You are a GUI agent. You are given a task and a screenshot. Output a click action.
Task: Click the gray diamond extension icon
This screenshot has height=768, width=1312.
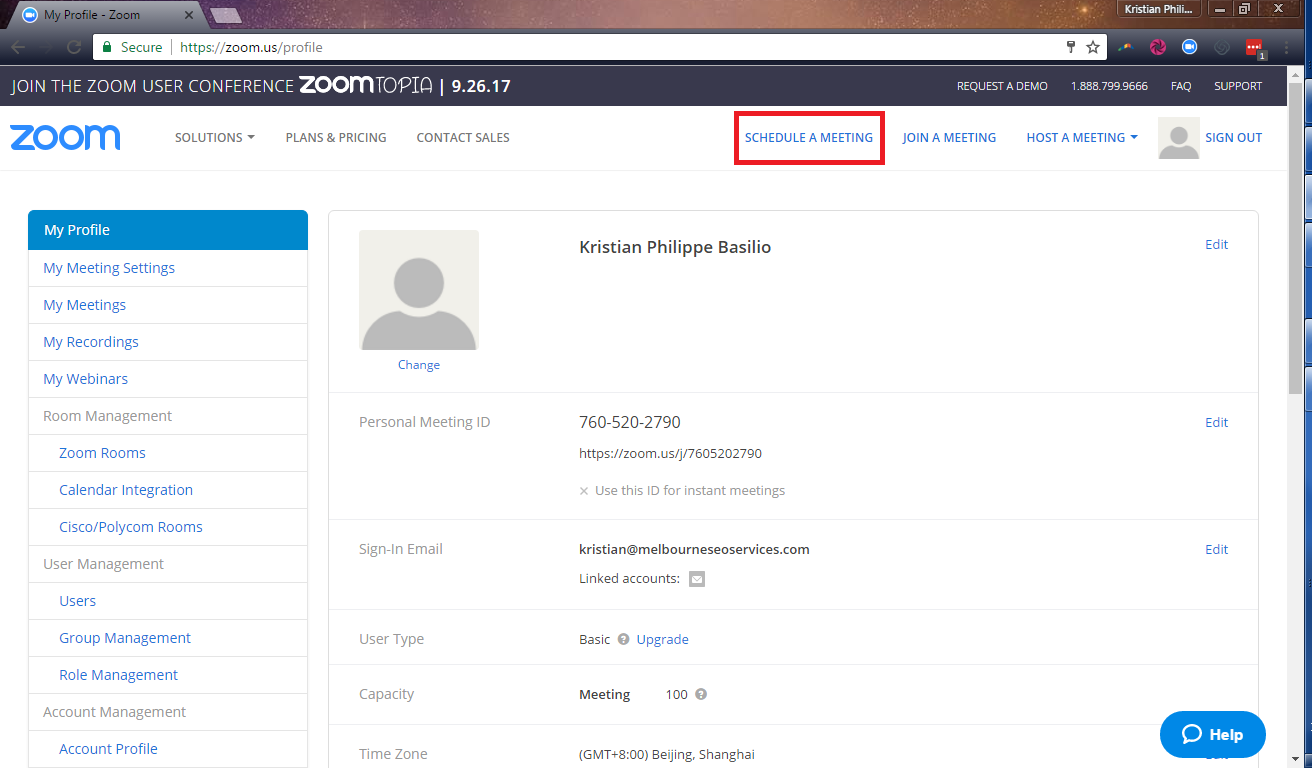click(x=1221, y=47)
